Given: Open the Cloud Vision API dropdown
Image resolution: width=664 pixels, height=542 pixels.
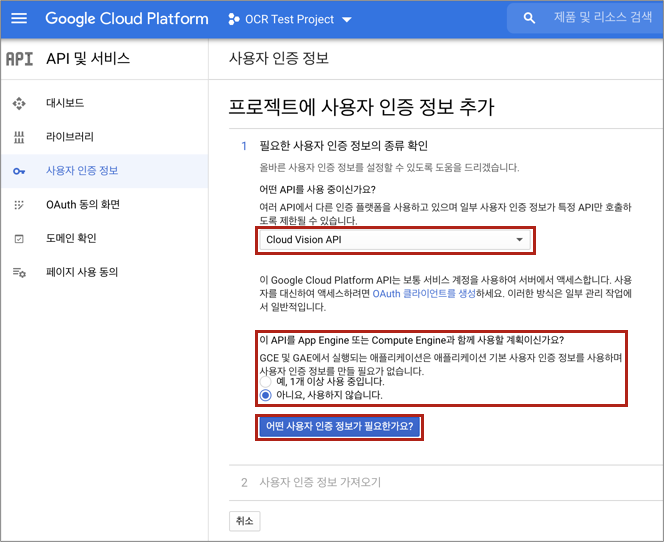Looking at the screenshot, I should pos(395,240).
